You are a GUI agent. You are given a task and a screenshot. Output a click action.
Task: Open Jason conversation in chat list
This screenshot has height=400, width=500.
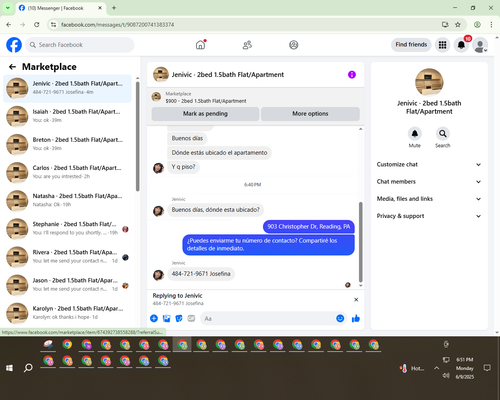click(68, 285)
